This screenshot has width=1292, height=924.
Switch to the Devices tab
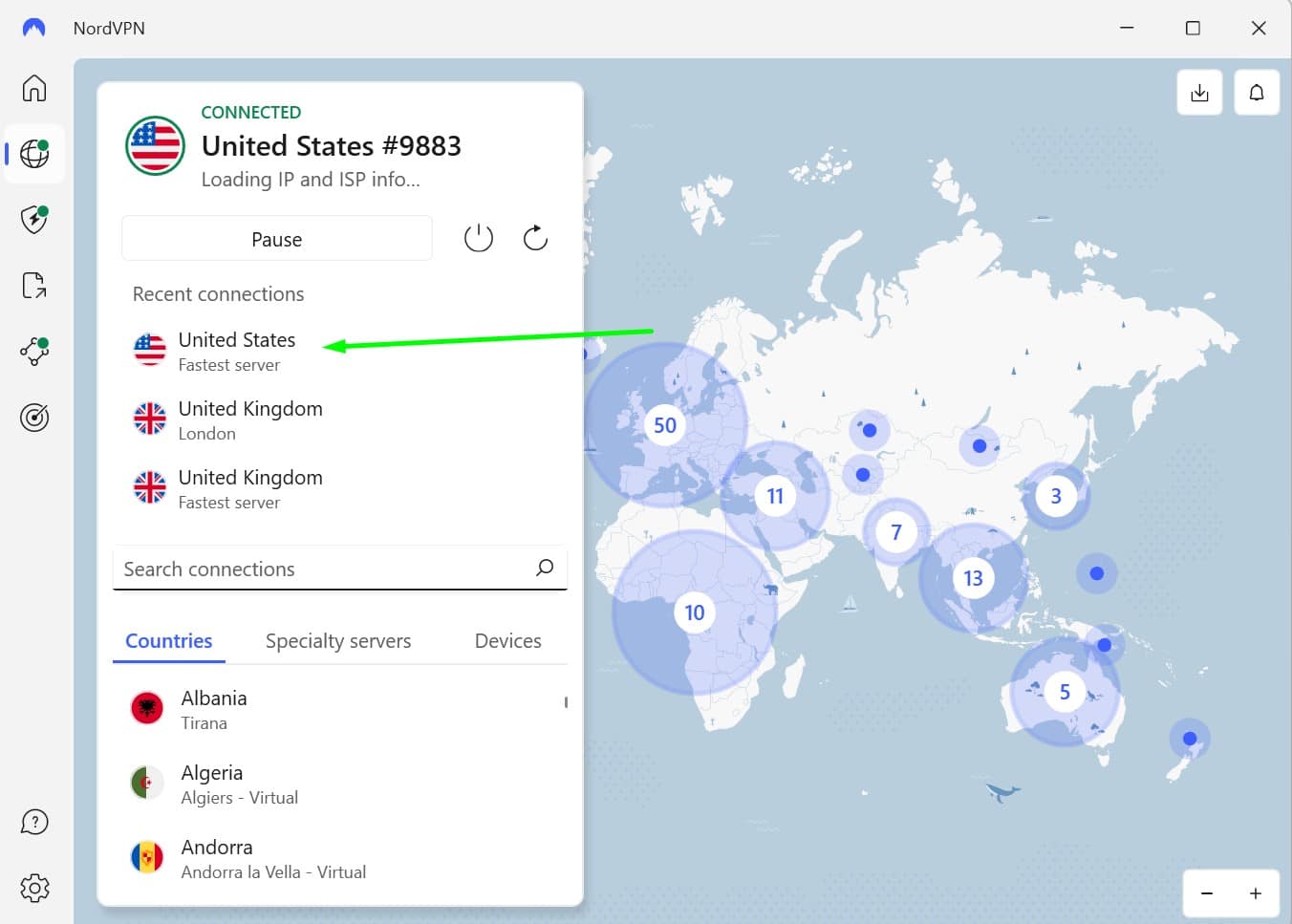coord(508,641)
